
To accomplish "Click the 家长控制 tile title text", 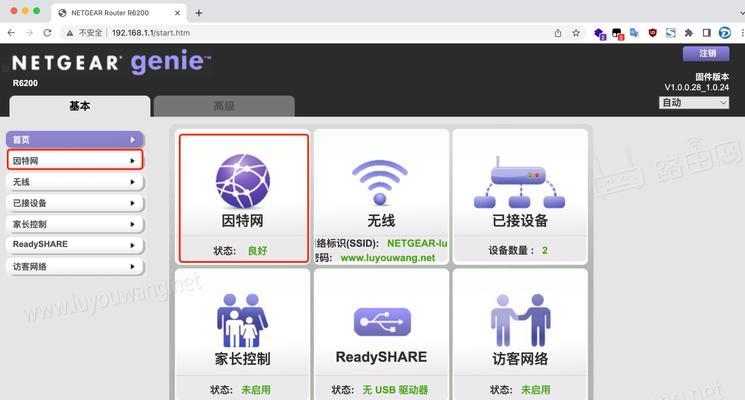I will click(x=242, y=359).
